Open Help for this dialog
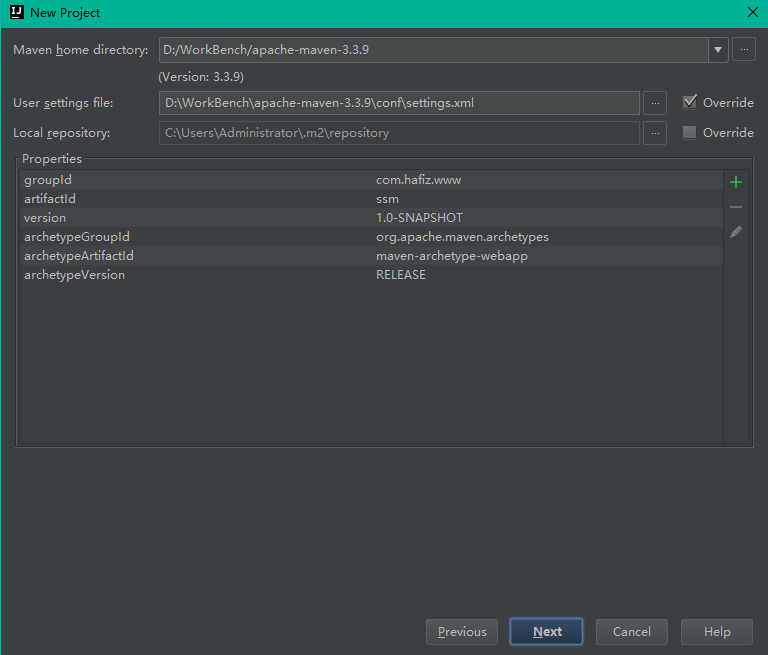The image size is (768, 655). 717,631
